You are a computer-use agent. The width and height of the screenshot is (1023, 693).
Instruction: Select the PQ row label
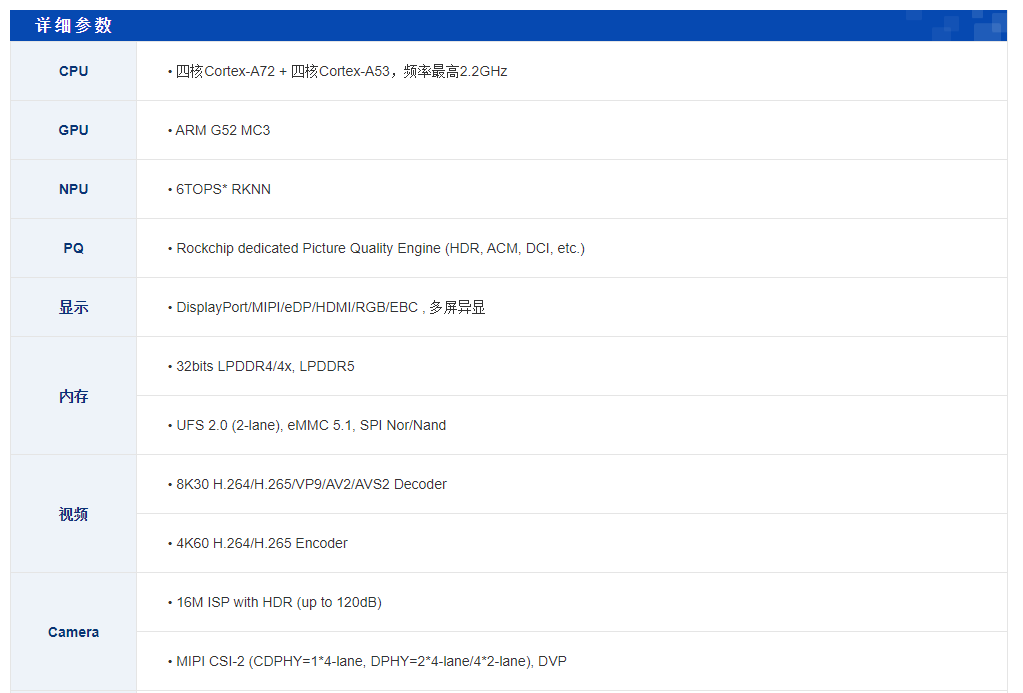click(x=74, y=248)
